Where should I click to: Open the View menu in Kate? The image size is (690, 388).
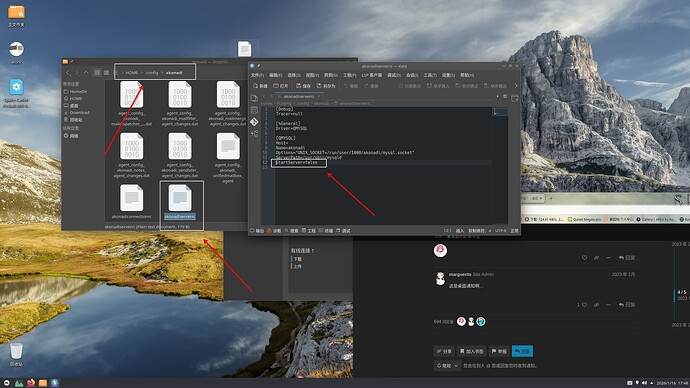[312, 75]
